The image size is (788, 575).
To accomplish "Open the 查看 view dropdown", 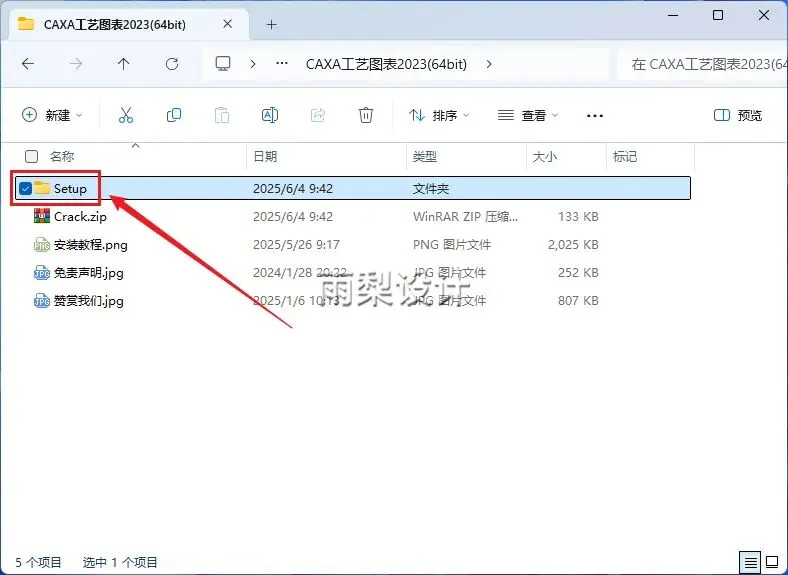I will pyautogui.click(x=528, y=115).
